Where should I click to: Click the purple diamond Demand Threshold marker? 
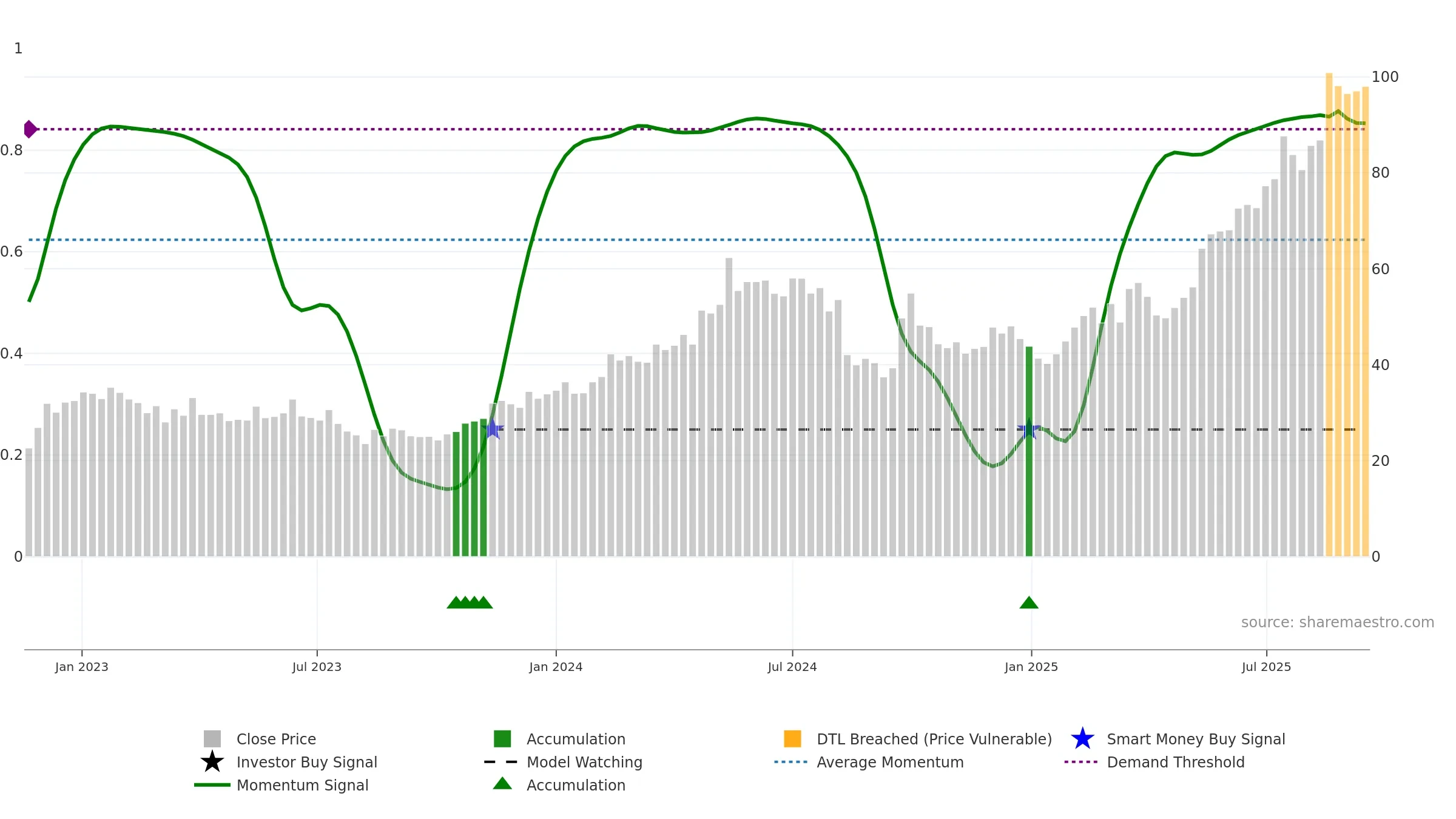click(x=30, y=129)
